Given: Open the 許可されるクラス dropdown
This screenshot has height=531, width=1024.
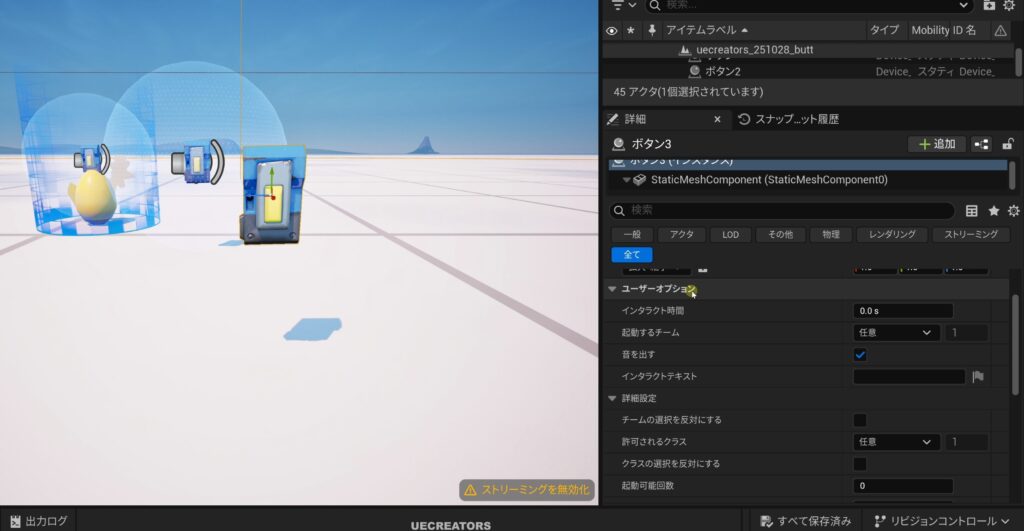Looking at the screenshot, I should [895, 442].
